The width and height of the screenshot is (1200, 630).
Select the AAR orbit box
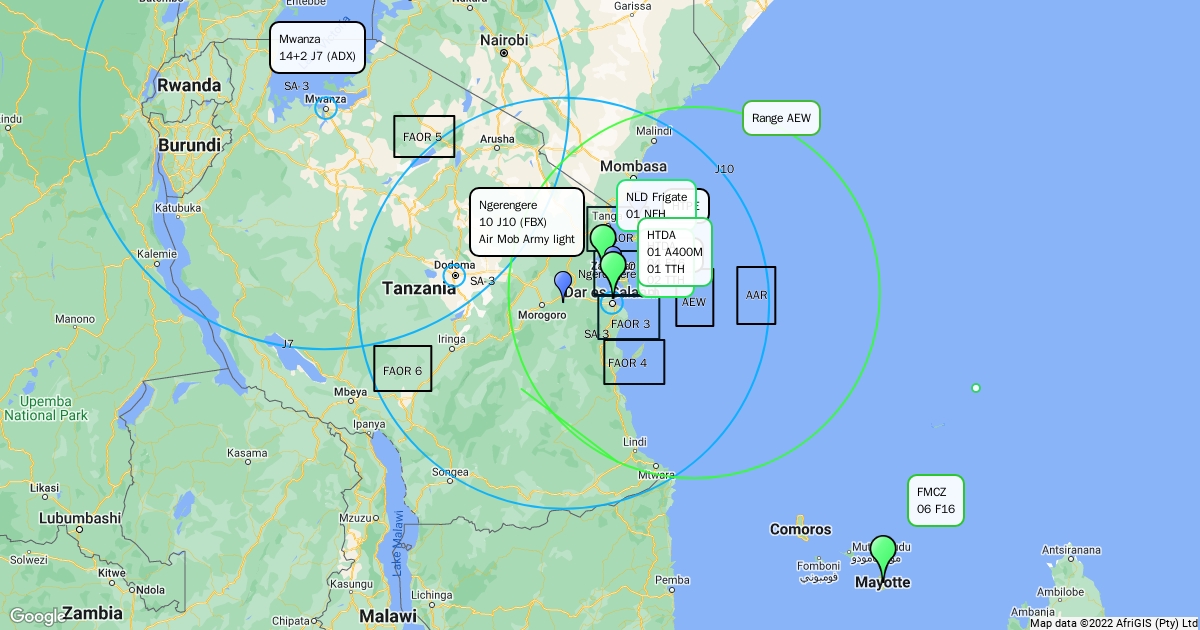click(x=756, y=295)
